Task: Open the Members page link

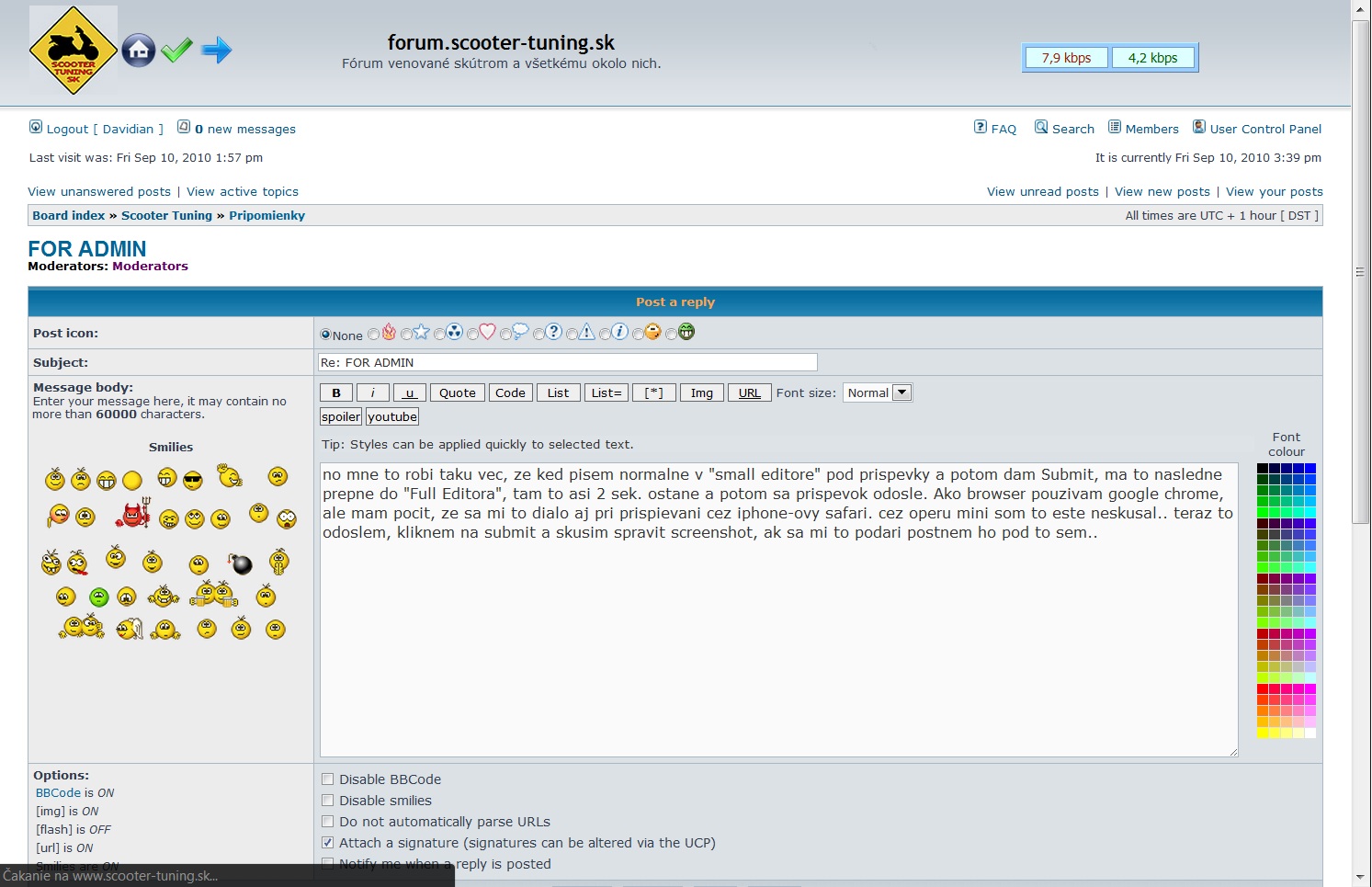Action: pos(1151,129)
